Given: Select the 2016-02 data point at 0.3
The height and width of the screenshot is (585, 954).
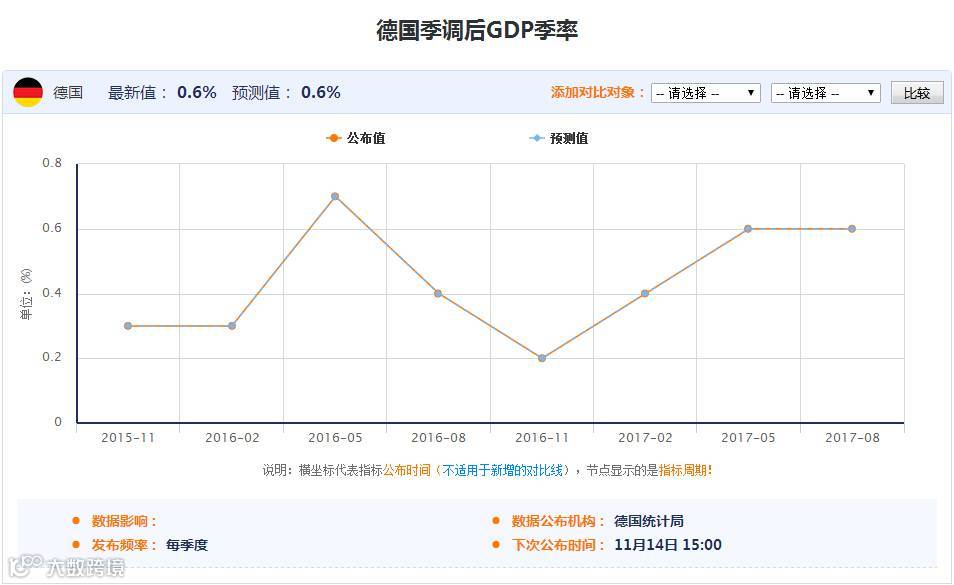Looking at the screenshot, I should 232,326.
